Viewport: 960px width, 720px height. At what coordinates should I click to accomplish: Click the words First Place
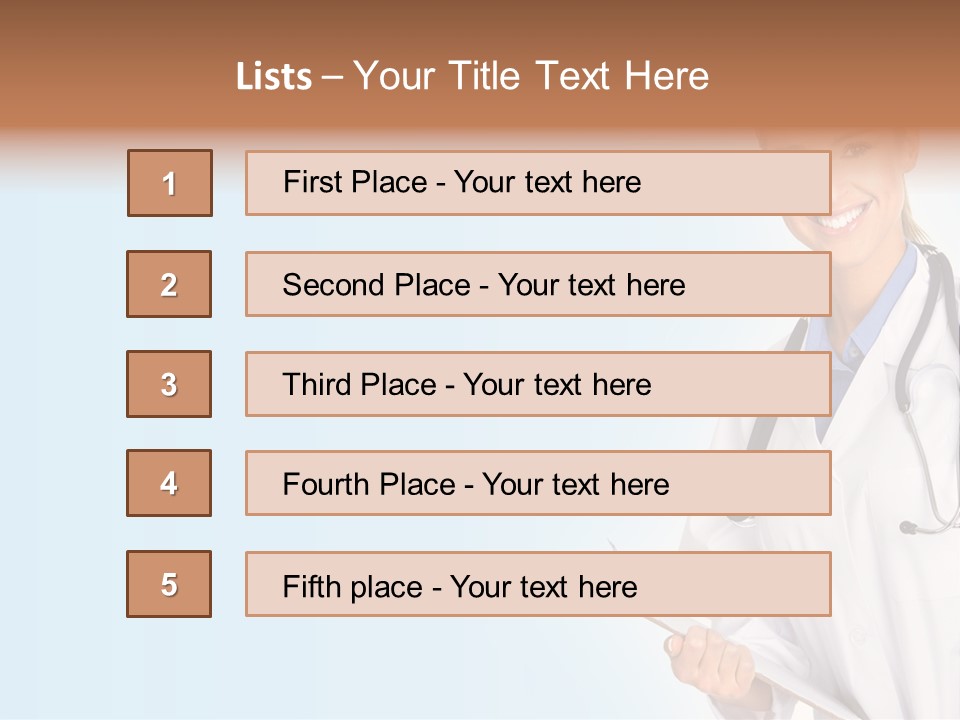[x=355, y=182]
